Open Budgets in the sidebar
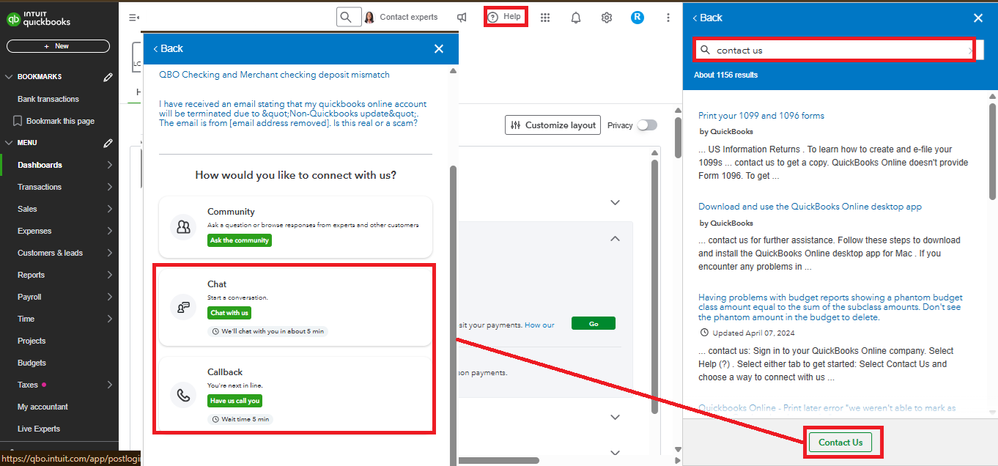 coord(32,363)
